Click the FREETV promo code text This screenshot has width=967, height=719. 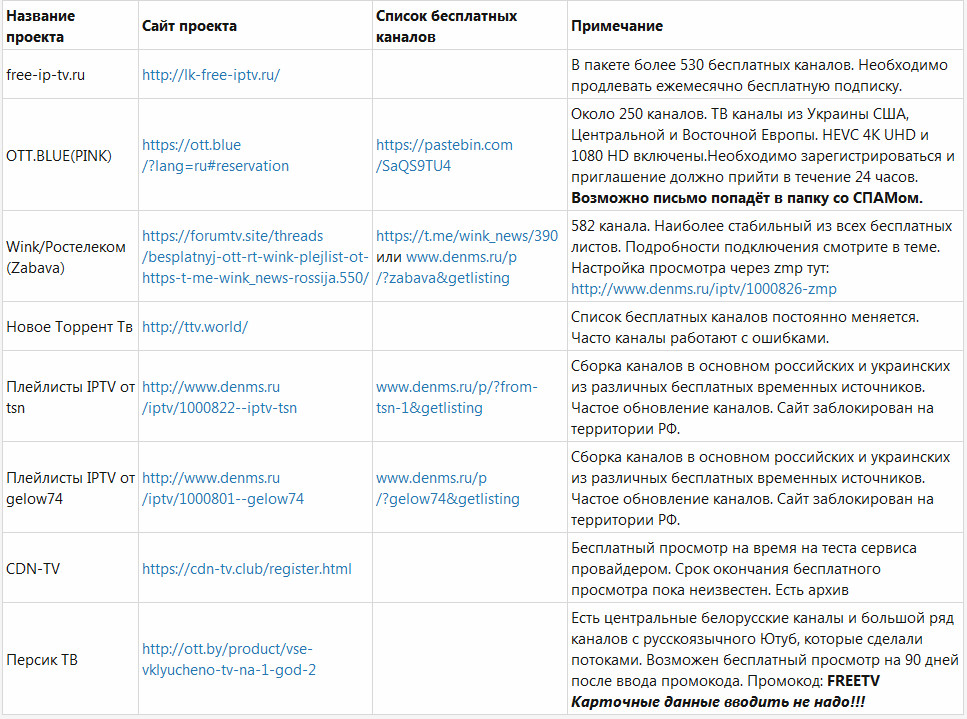(x=854, y=681)
